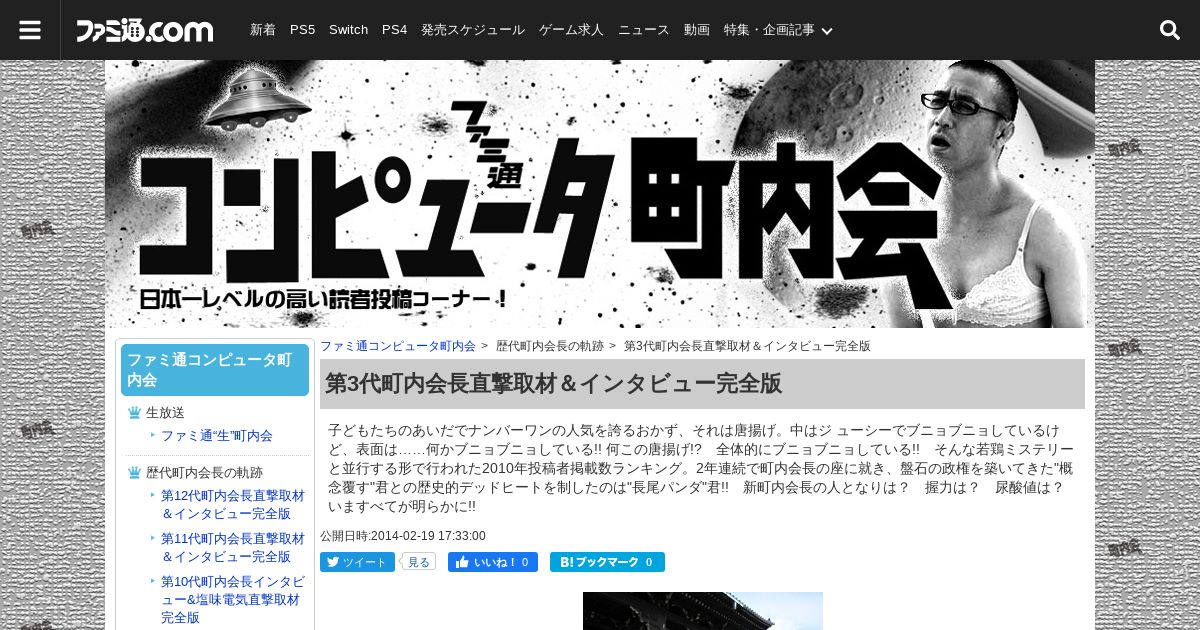The height and width of the screenshot is (630, 1200).
Task: Click the 第3代町内会長直撃取材 article heading
Action: pos(702,384)
